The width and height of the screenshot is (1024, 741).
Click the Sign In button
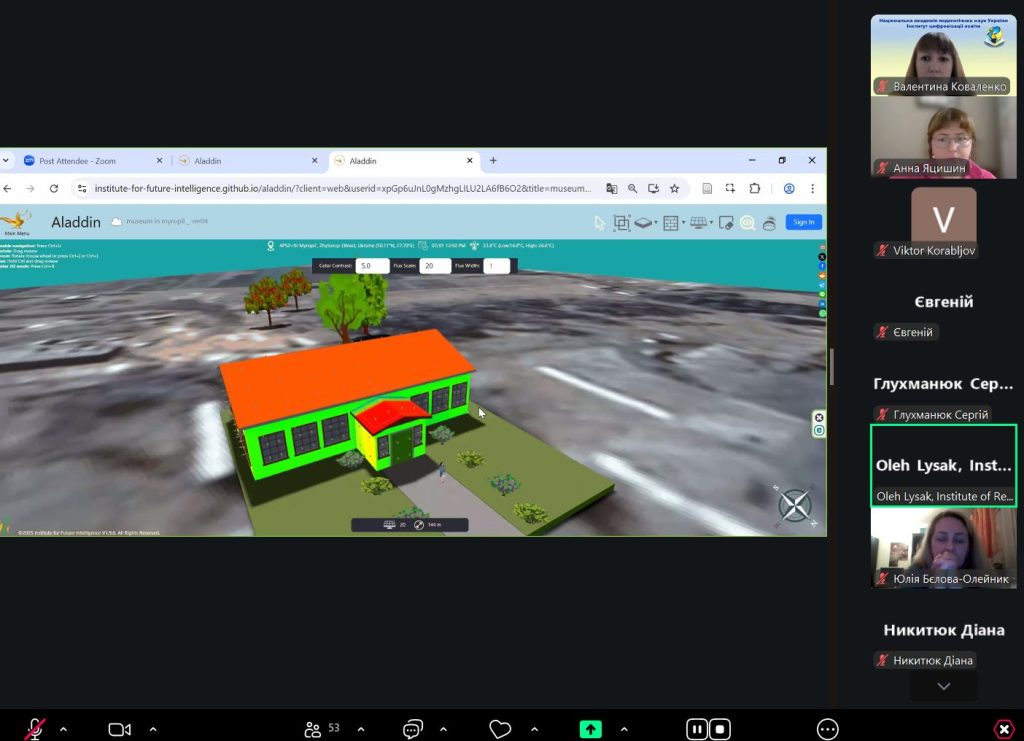point(803,222)
